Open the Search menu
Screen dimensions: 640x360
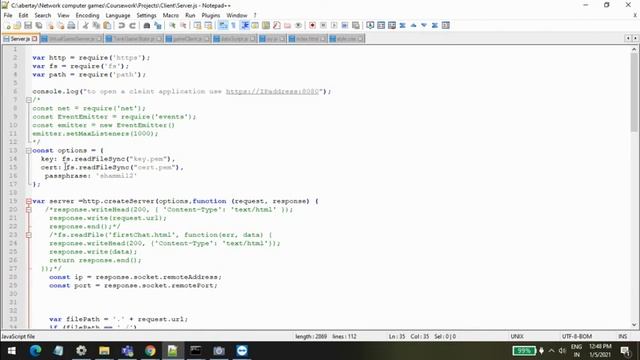point(42,15)
